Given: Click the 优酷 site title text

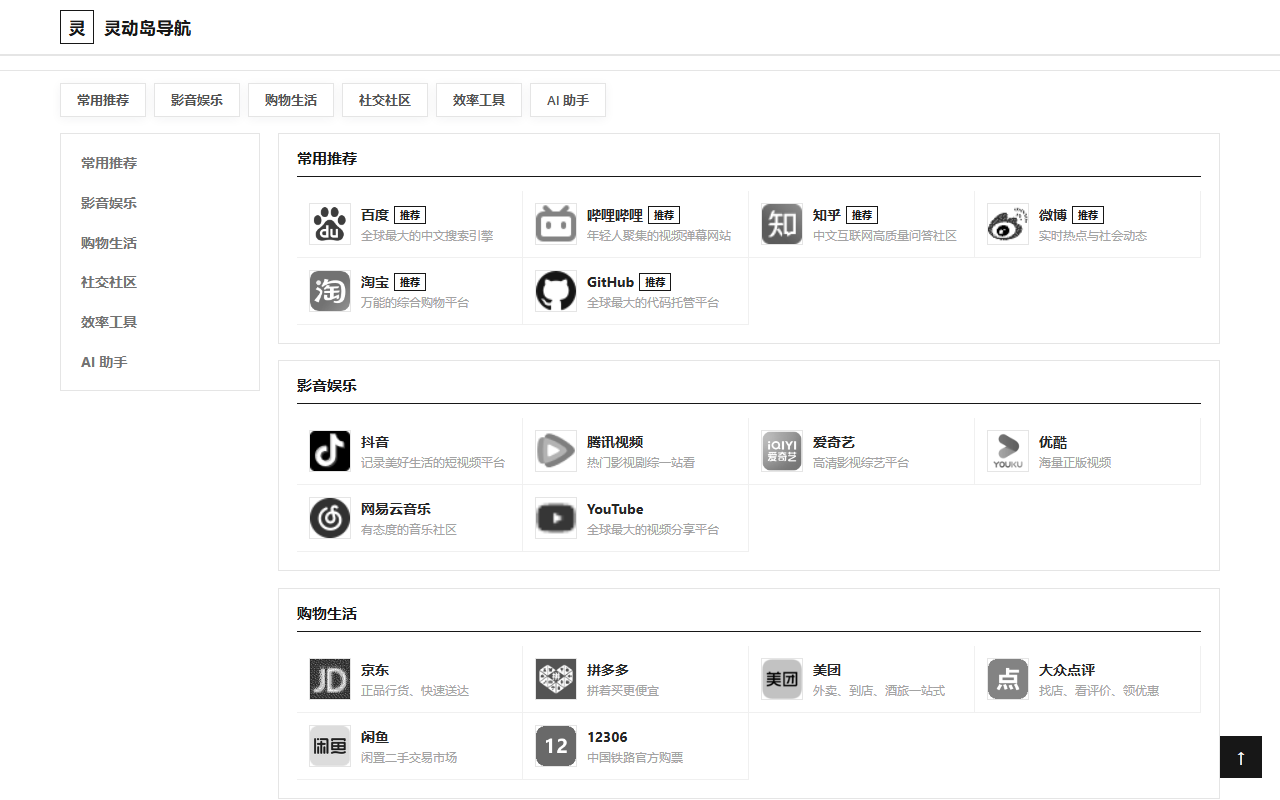Looking at the screenshot, I should click(x=1053, y=442).
